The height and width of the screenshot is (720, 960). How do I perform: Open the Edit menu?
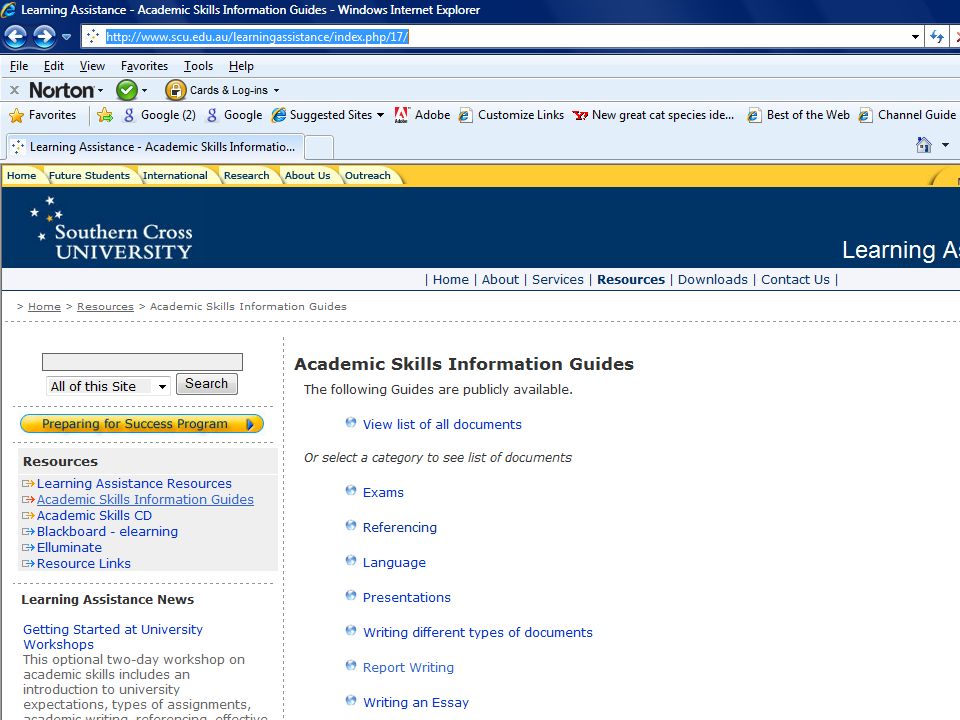pos(54,66)
